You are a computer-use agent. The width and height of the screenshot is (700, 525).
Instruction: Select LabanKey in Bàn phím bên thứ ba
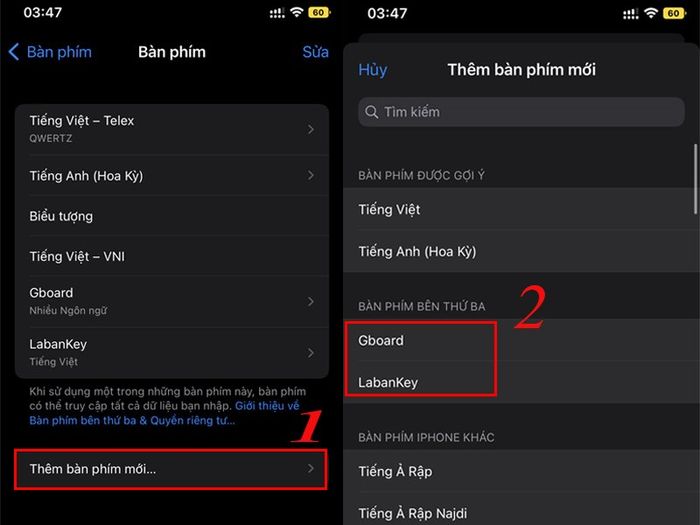coord(521,382)
